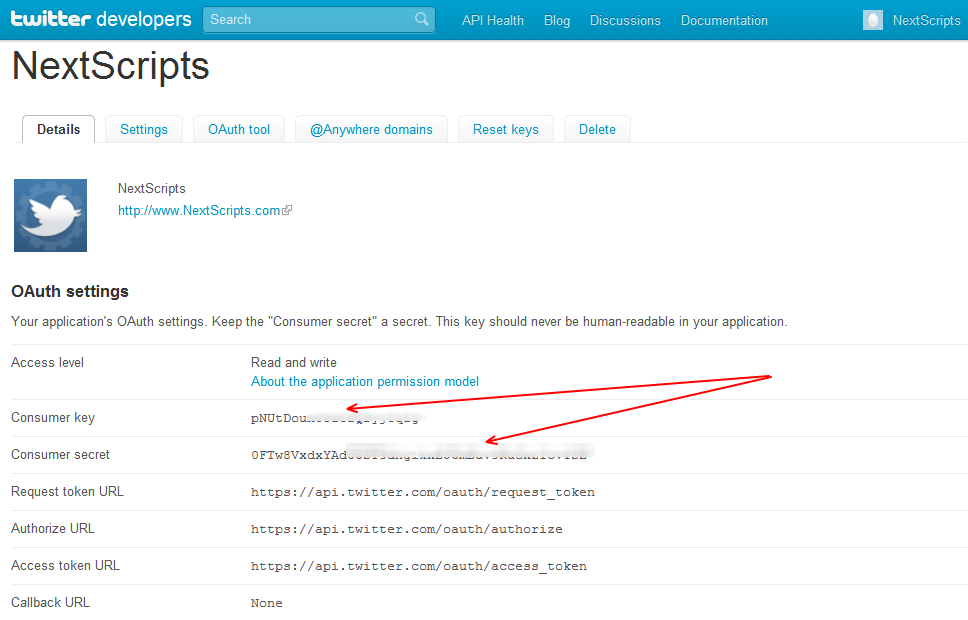Open the Reset keys tab
The image size is (968, 620).
[506, 130]
